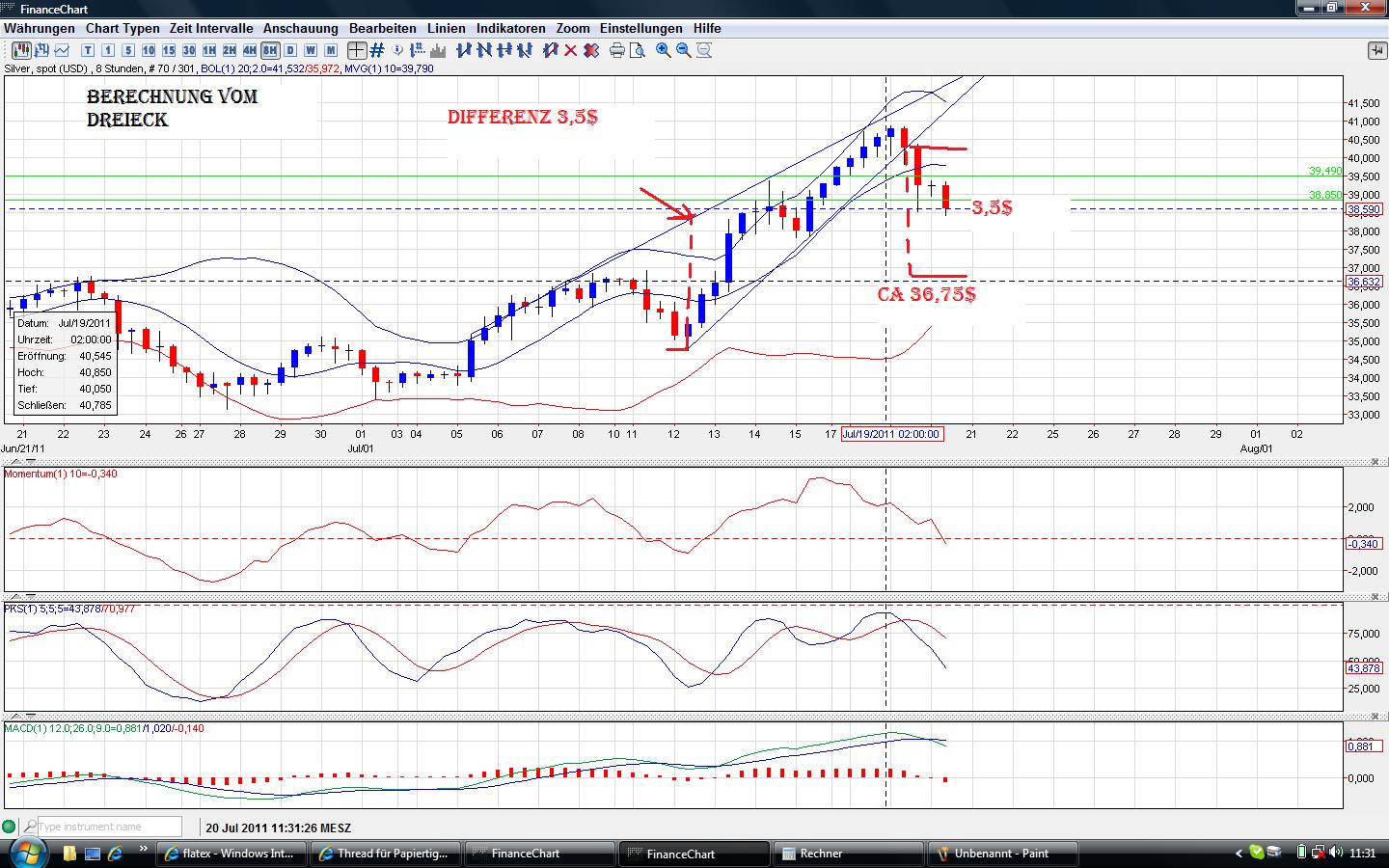Click the zoom in magnifier icon
The width and height of the screenshot is (1389, 868).
pyautogui.click(x=664, y=50)
